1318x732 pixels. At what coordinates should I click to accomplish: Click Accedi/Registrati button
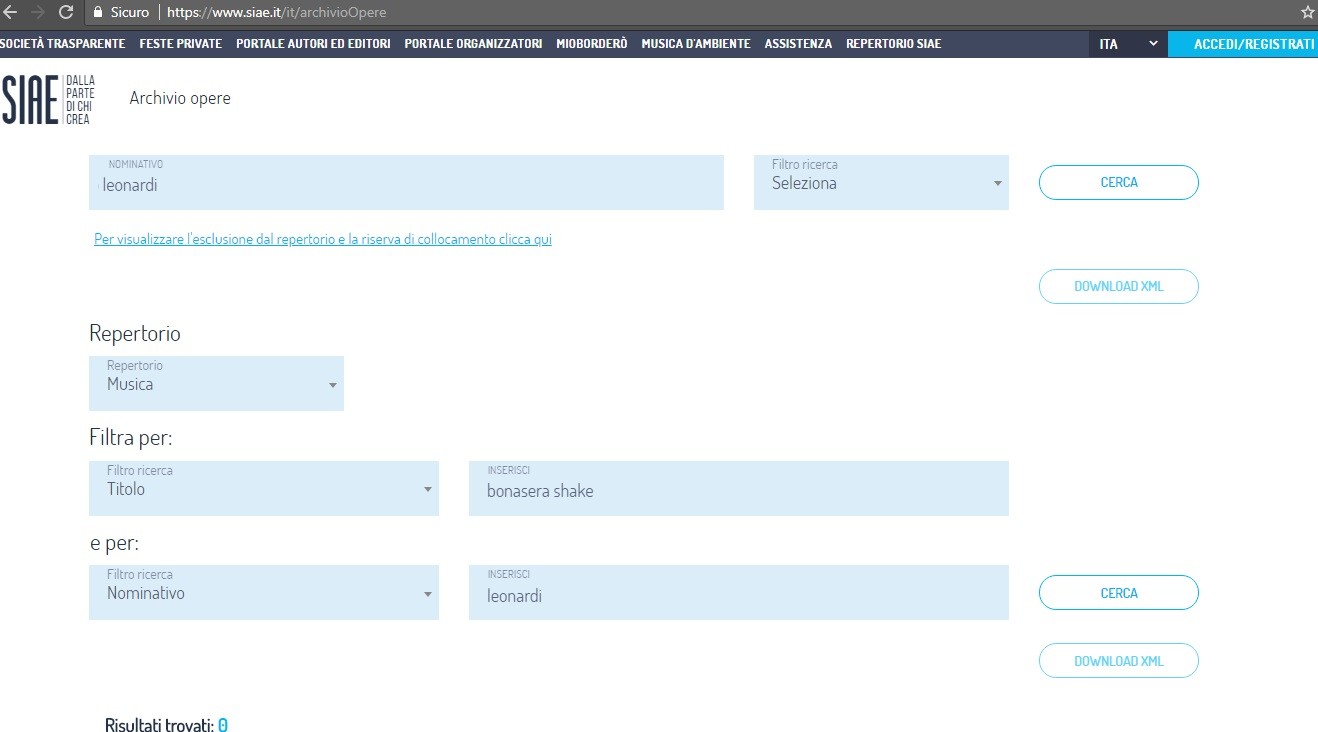1243,44
